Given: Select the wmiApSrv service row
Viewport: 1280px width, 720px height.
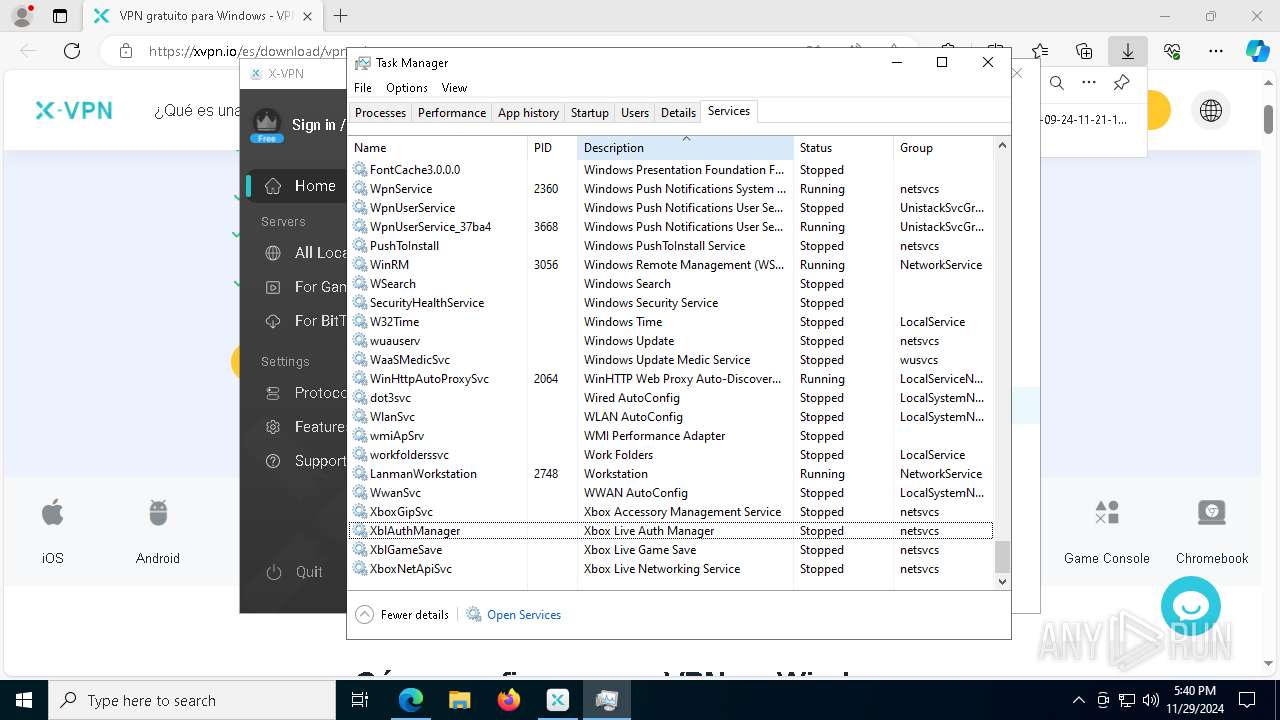Looking at the screenshot, I should [x=671, y=436].
